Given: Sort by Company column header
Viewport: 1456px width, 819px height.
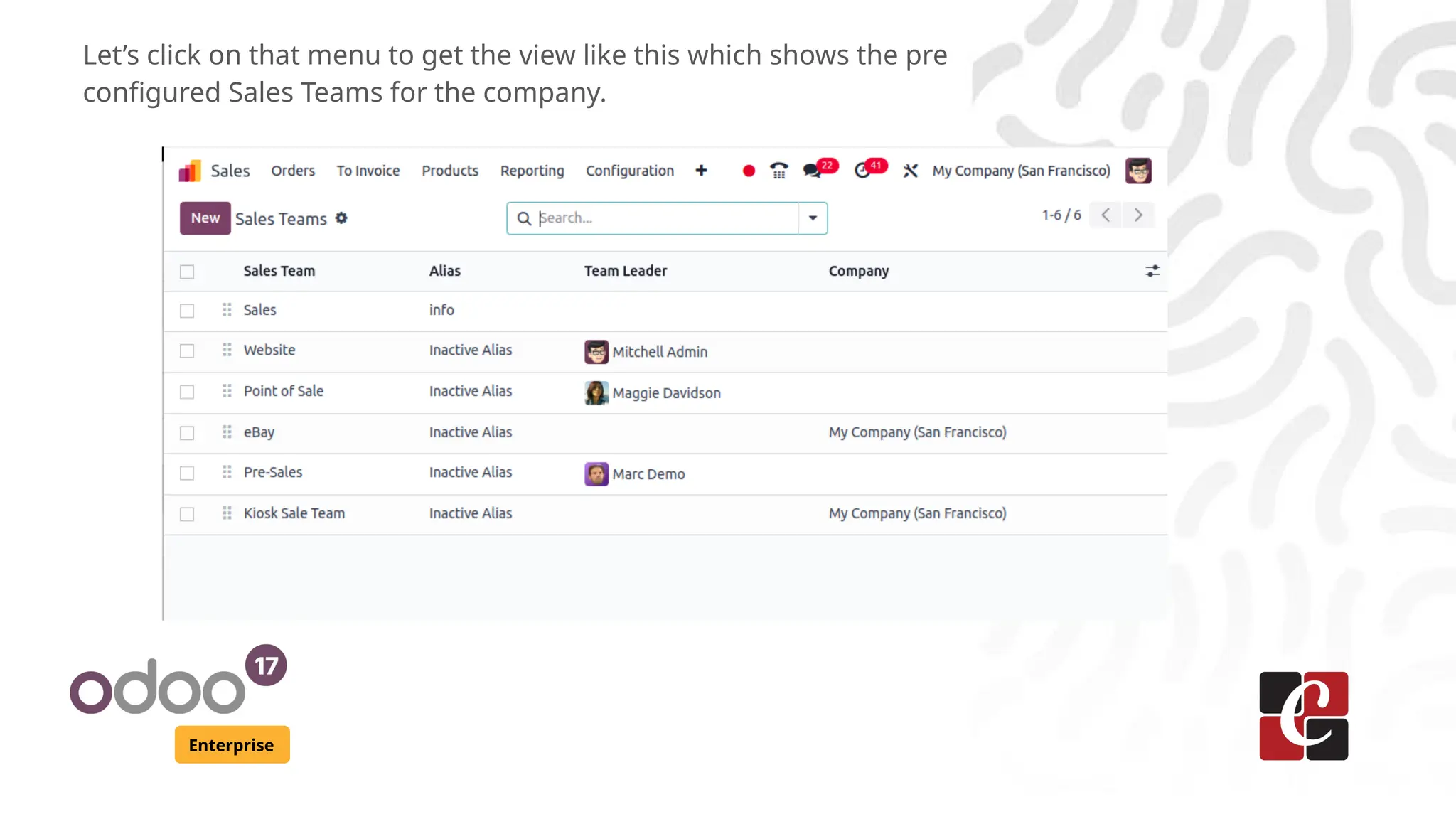Looking at the screenshot, I should pyautogui.click(x=859, y=271).
